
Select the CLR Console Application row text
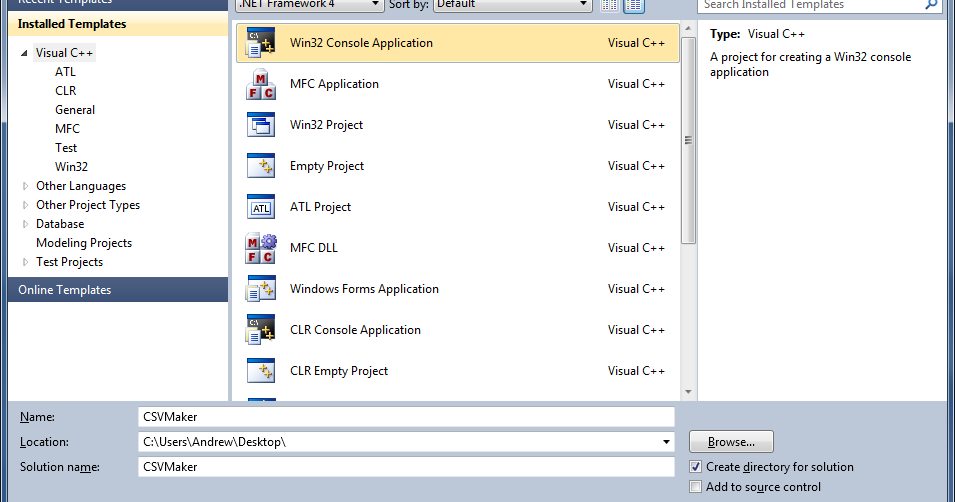pos(355,330)
